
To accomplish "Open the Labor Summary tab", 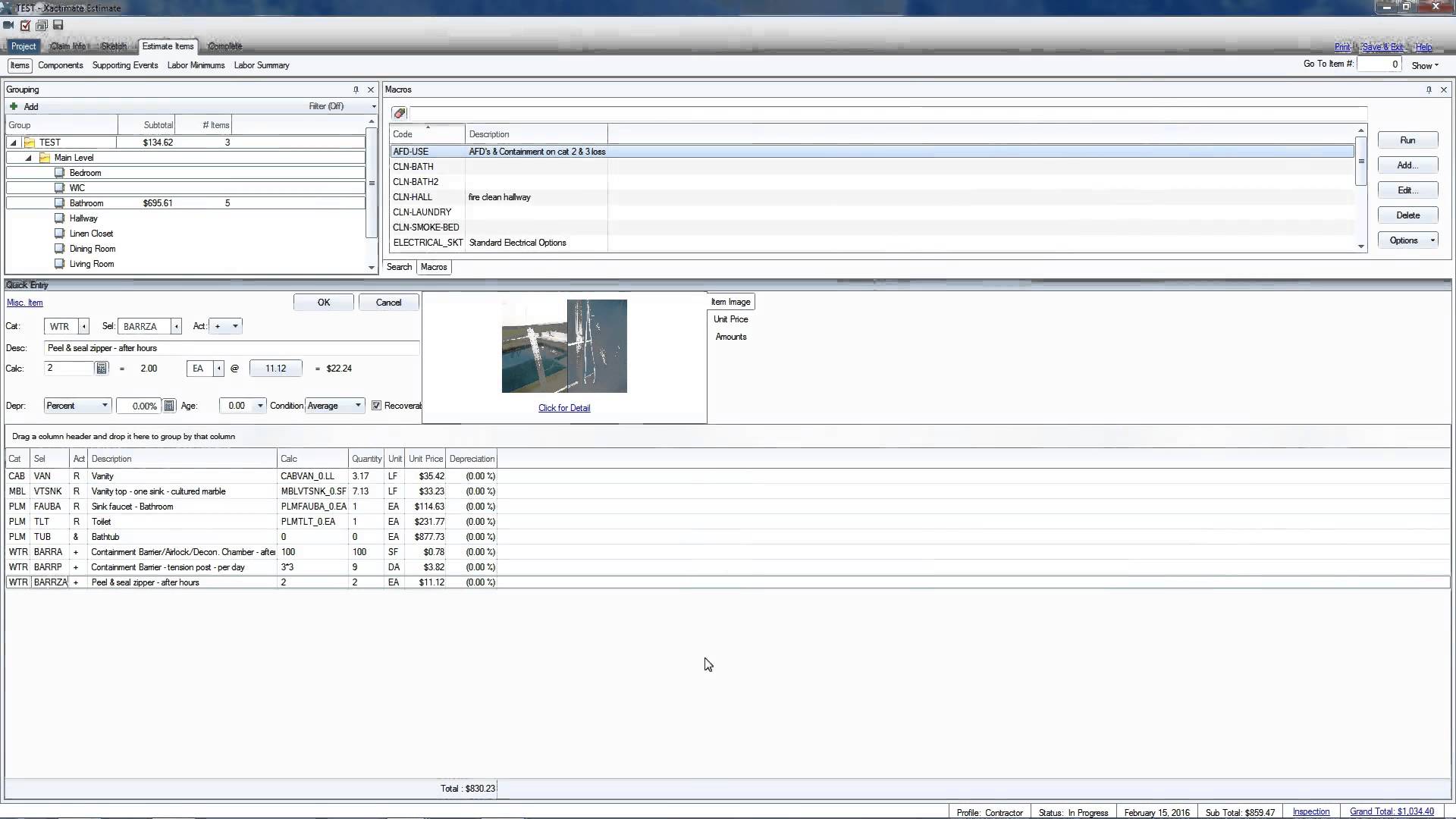I will pyautogui.click(x=262, y=65).
